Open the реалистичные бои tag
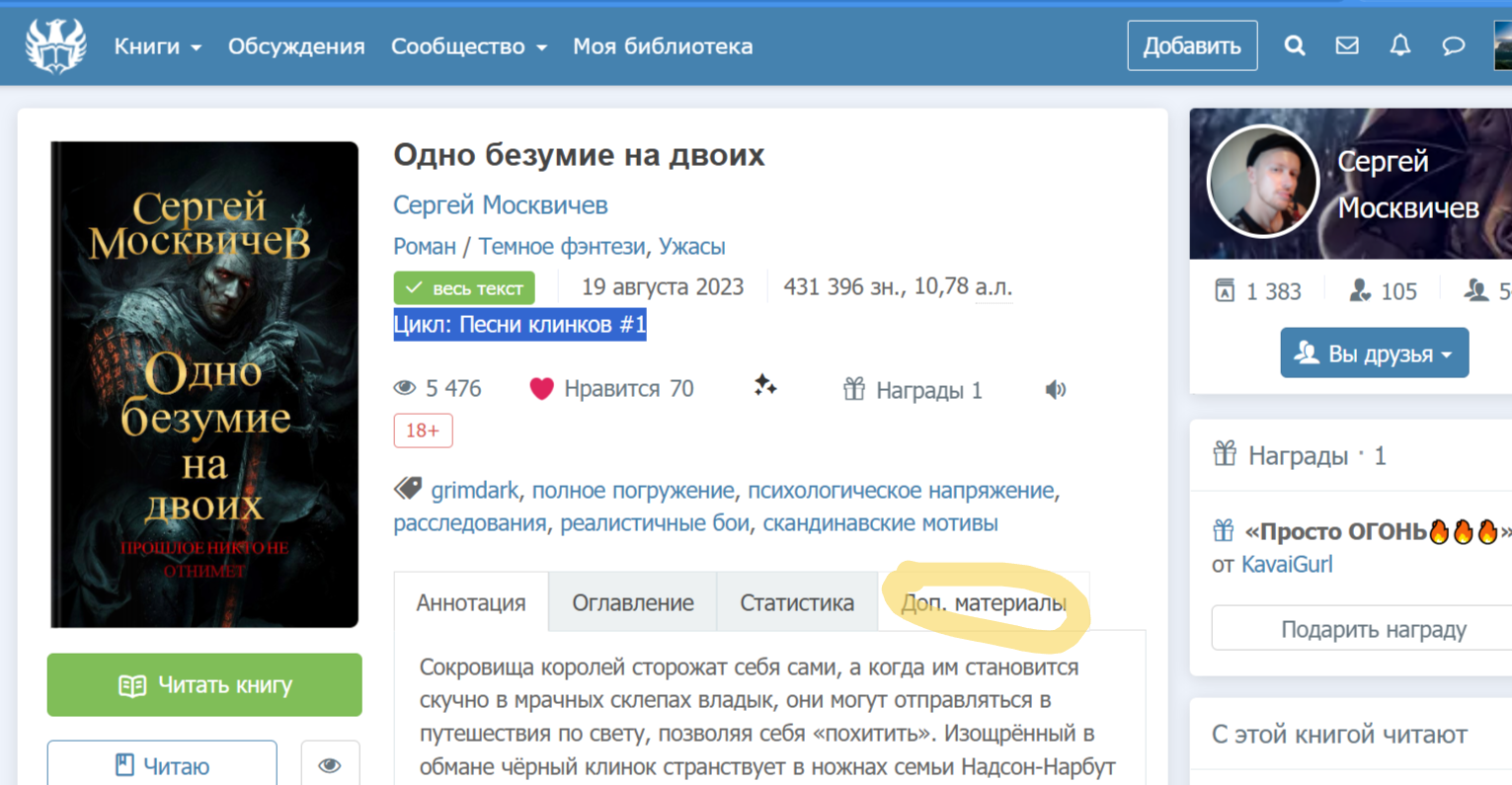 [655, 522]
